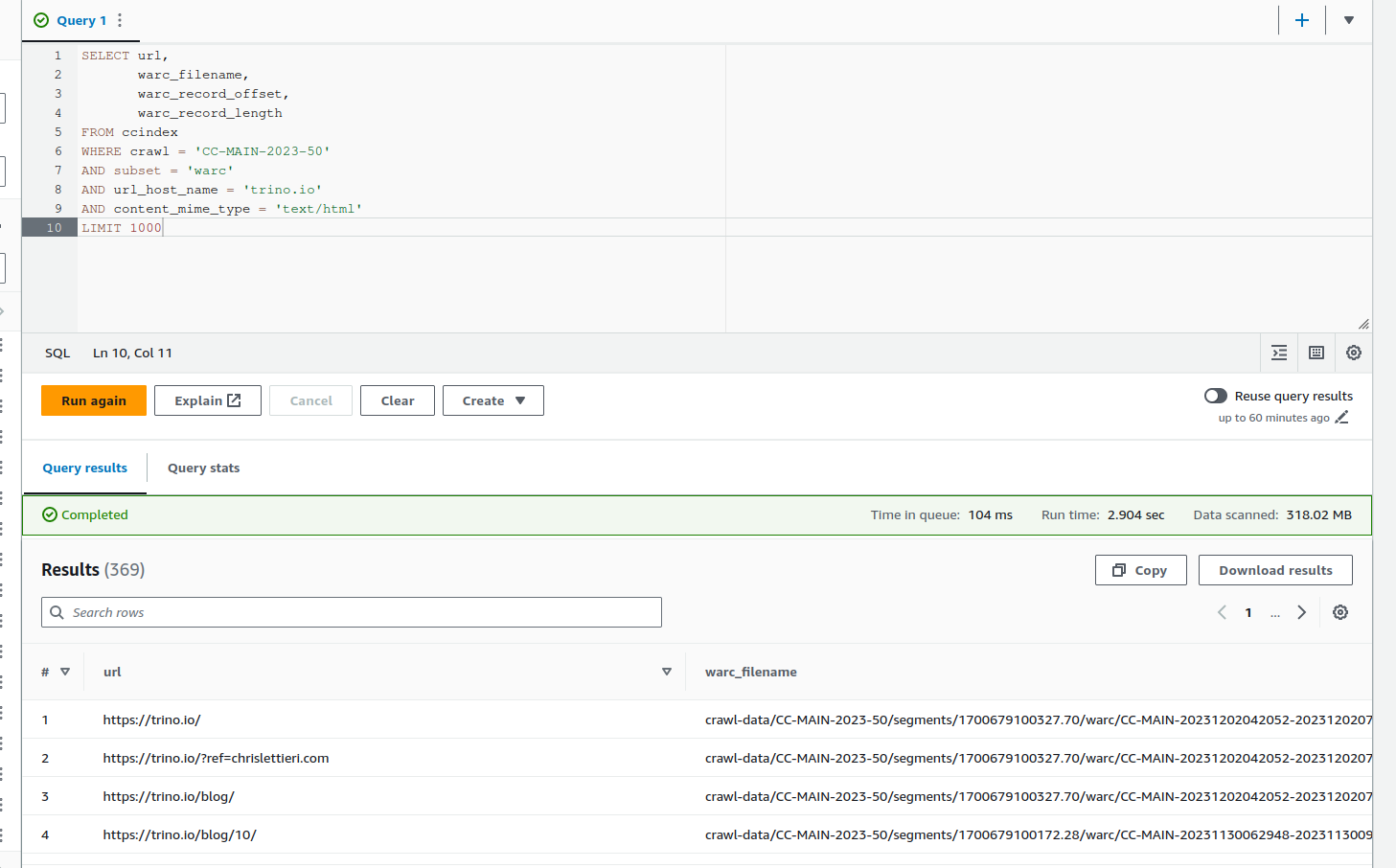Expand the Create dropdown

coord(493,400)
